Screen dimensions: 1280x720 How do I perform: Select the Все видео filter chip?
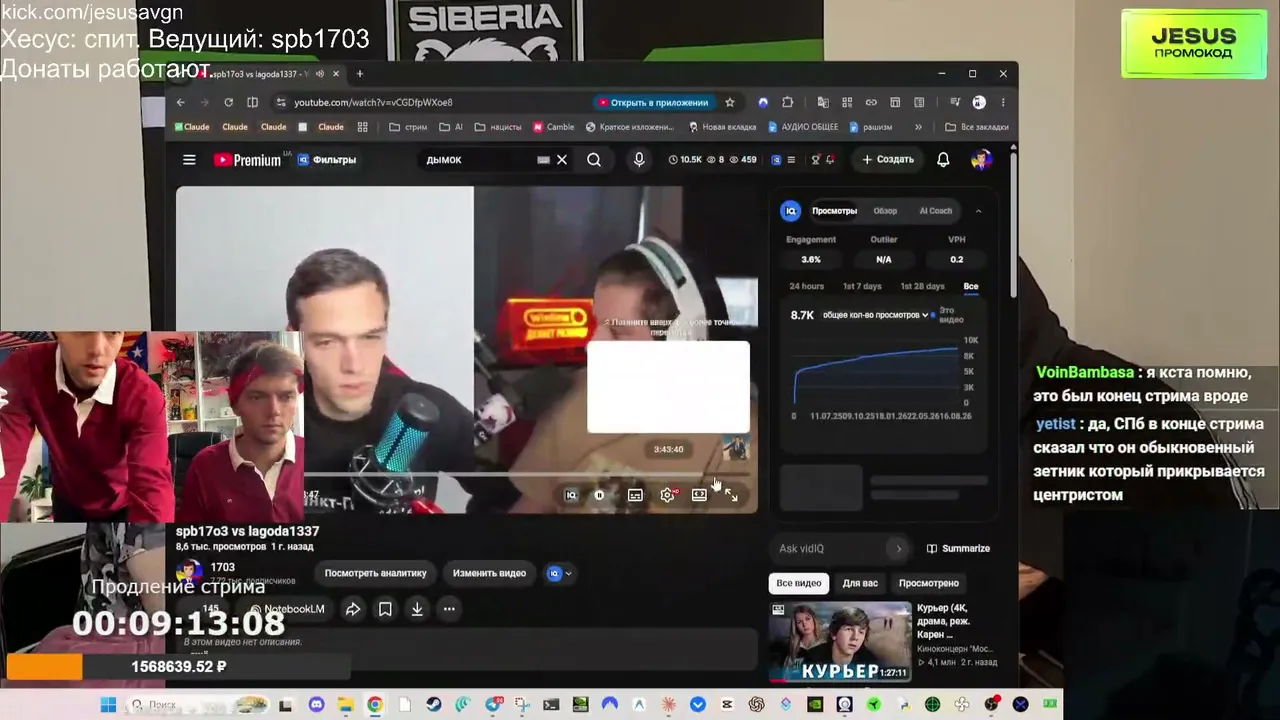coord(799,583)
